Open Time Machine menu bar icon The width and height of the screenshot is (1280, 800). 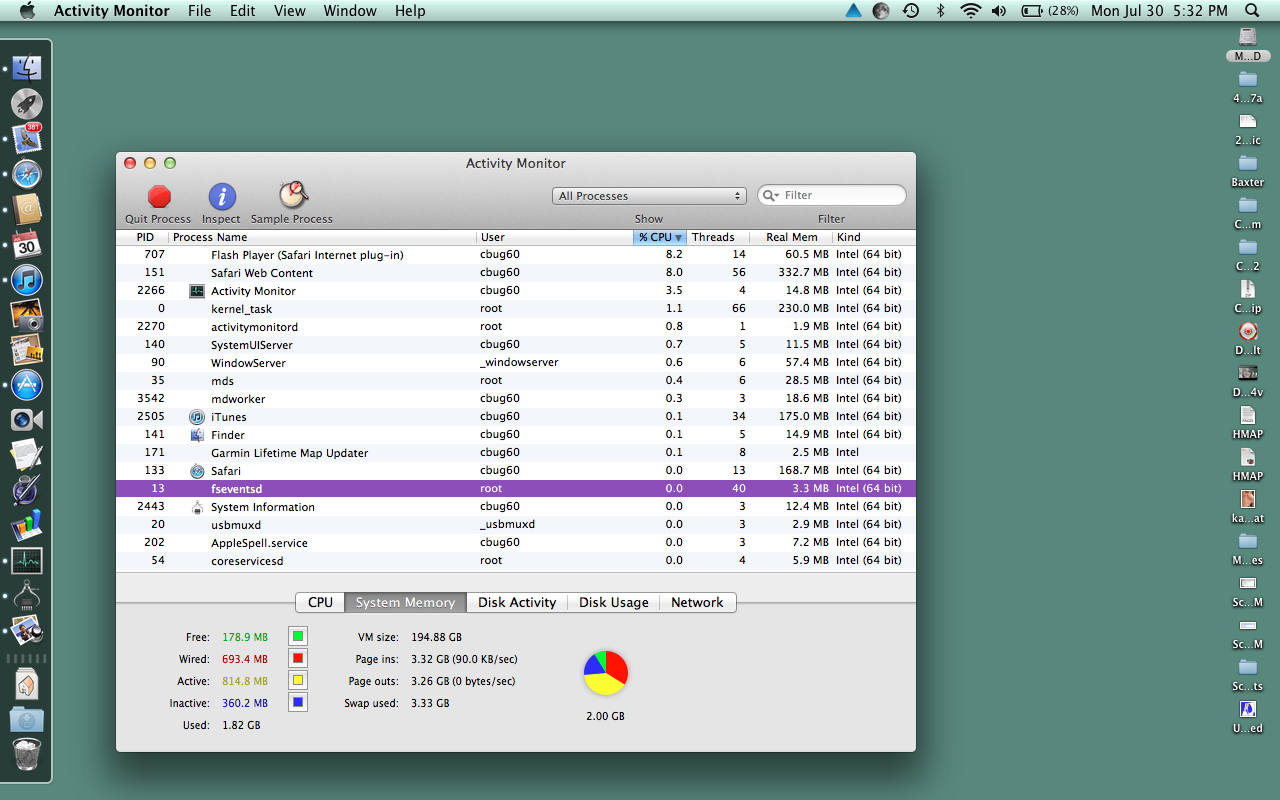tap(911, 11)
